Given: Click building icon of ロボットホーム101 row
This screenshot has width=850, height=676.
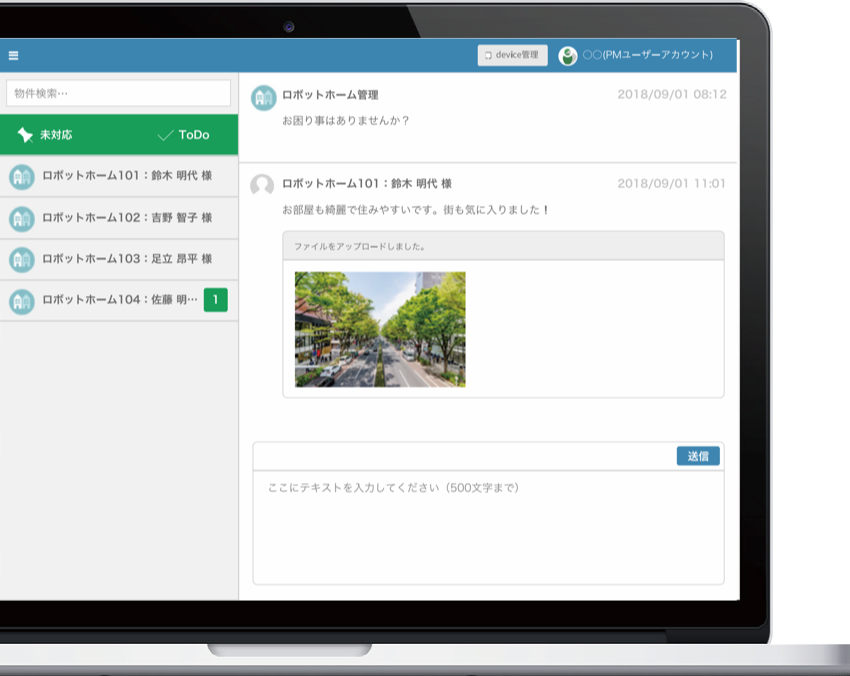Looking at the screenshot, I should coord(22,177).
